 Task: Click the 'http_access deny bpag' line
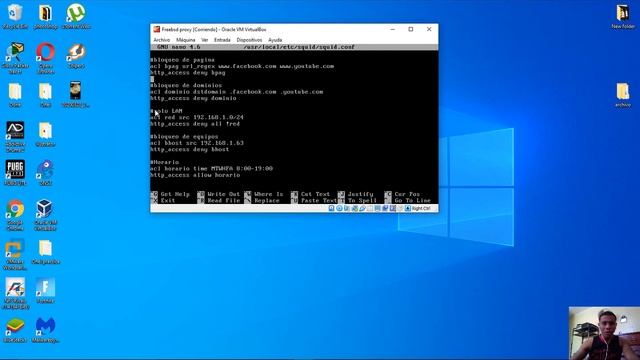click(188, 73)
